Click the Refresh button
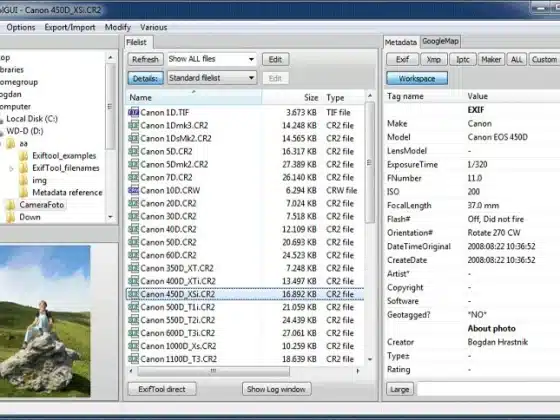 pos(145,59)
